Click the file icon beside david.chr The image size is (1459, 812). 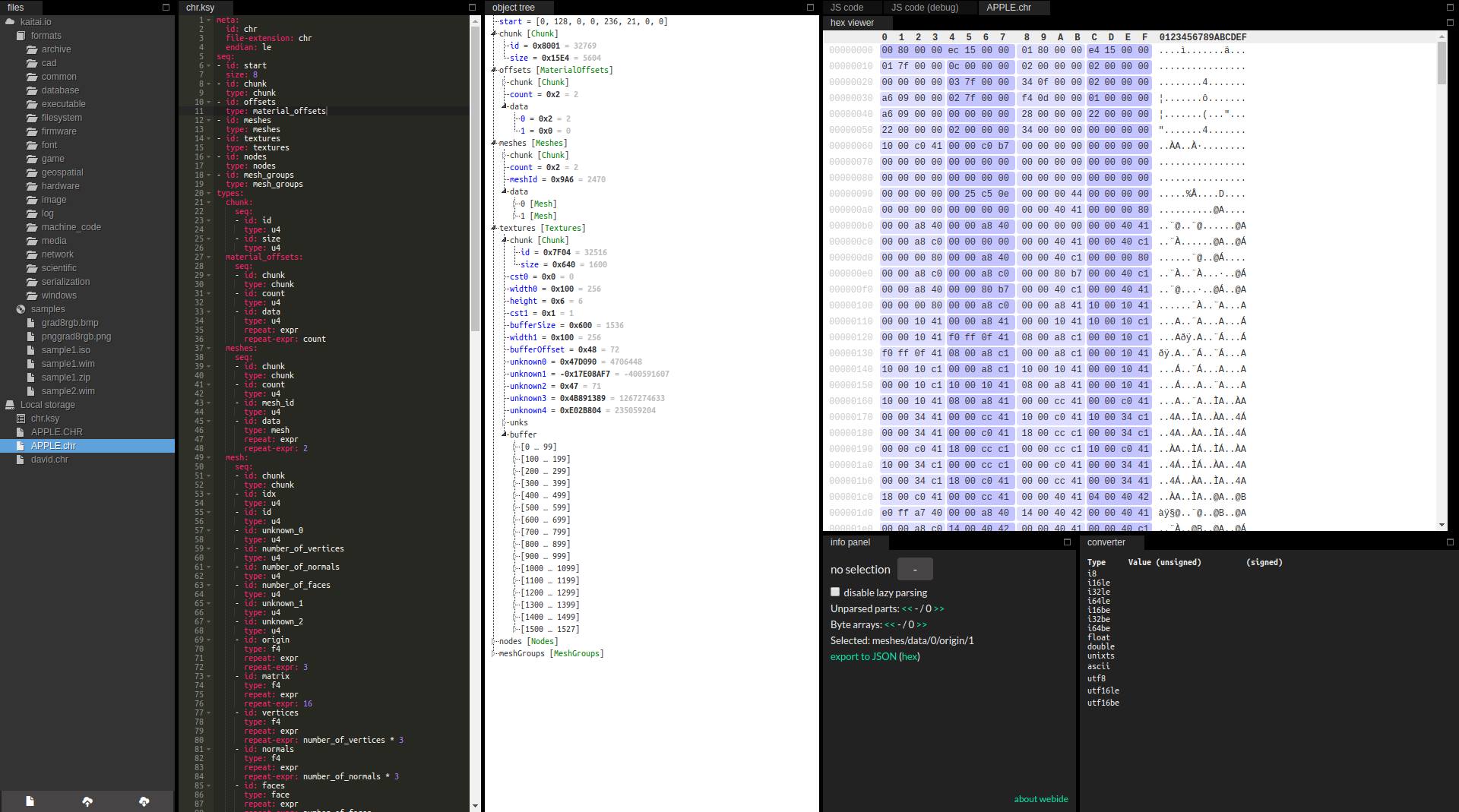21,460
